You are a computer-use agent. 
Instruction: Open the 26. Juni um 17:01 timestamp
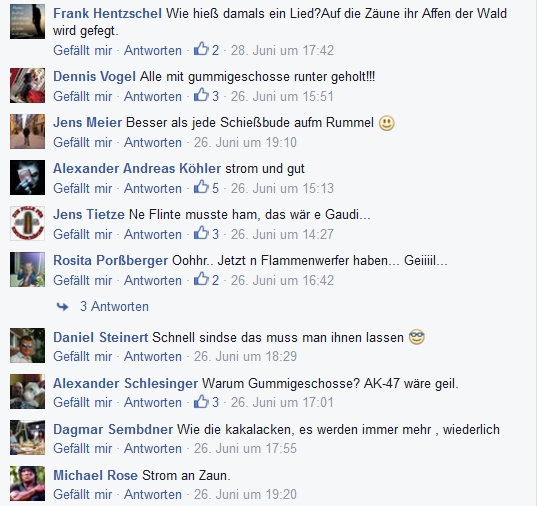point(282,402)
